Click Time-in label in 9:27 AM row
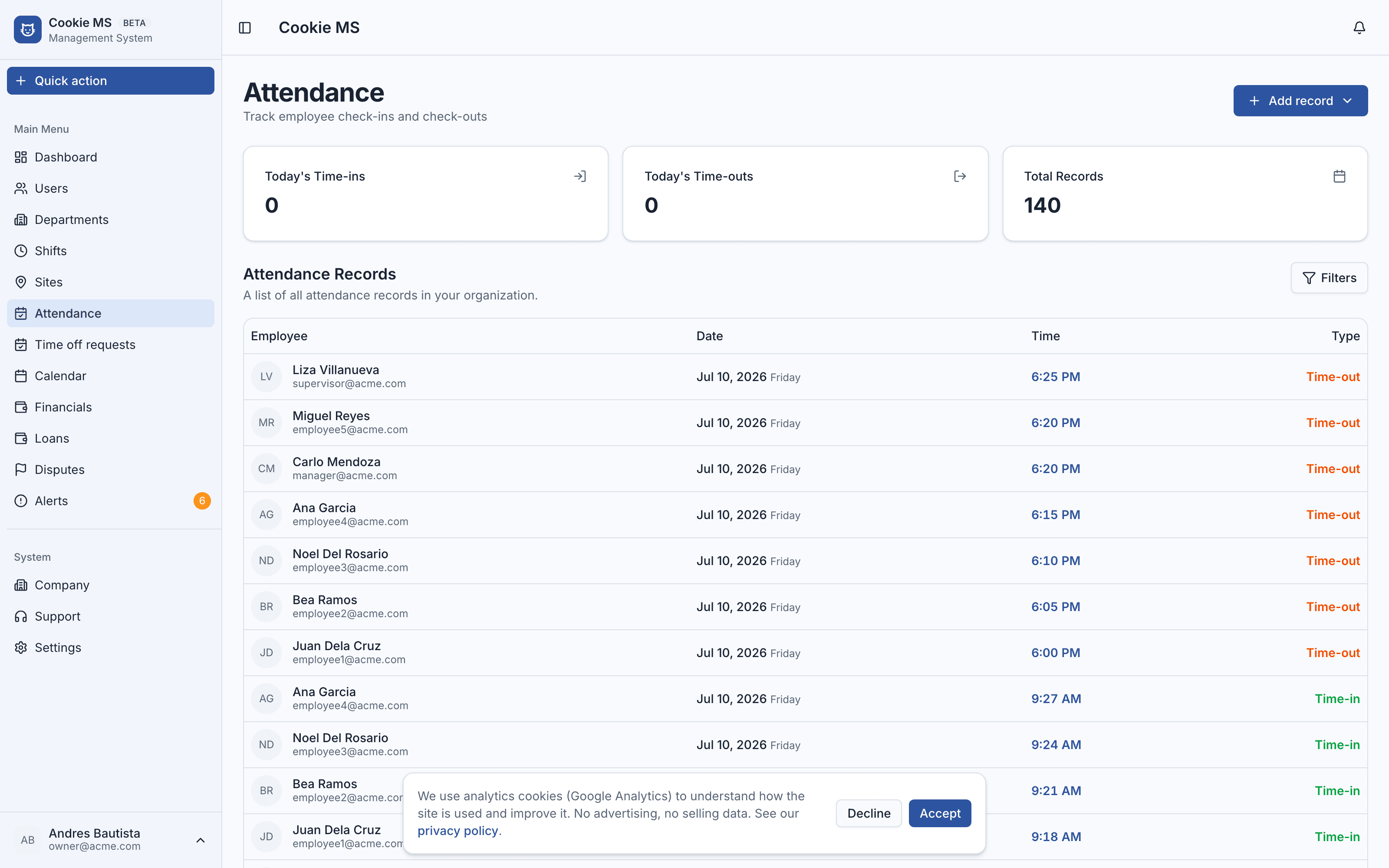 [x=1337, y=699]
